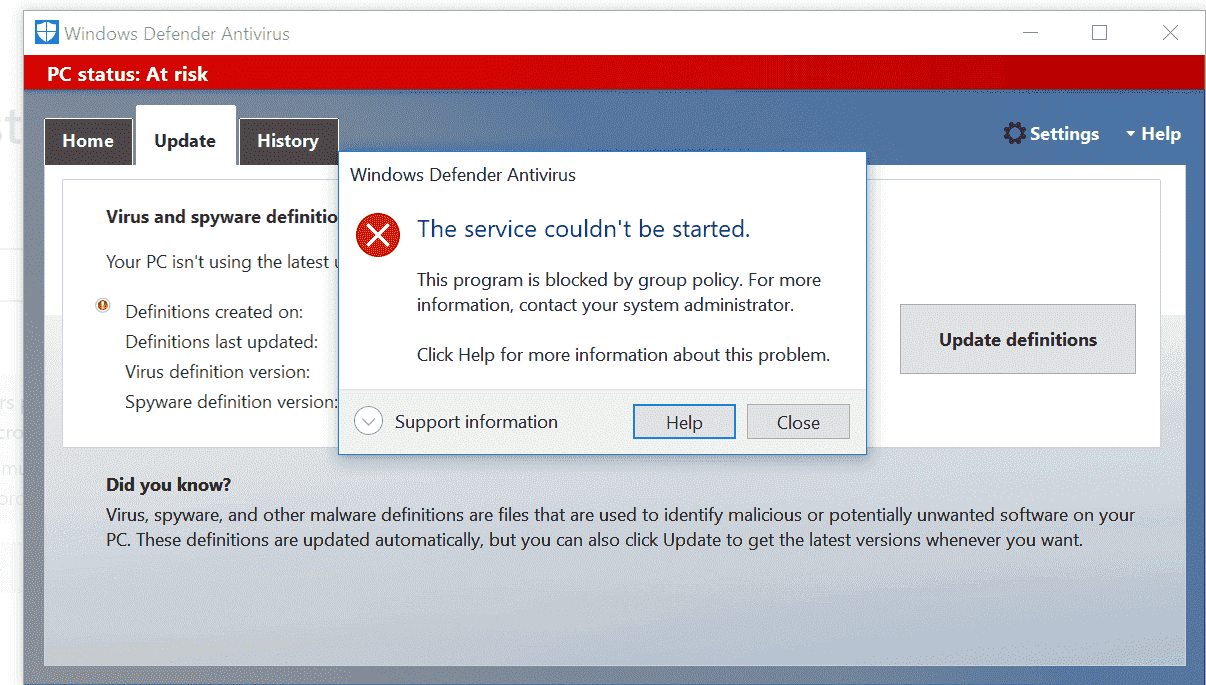Image resolution: width=1206 pixels, height=685 pixels.
Task: Click 'Definitions last updated:' label
Action: 222,342
